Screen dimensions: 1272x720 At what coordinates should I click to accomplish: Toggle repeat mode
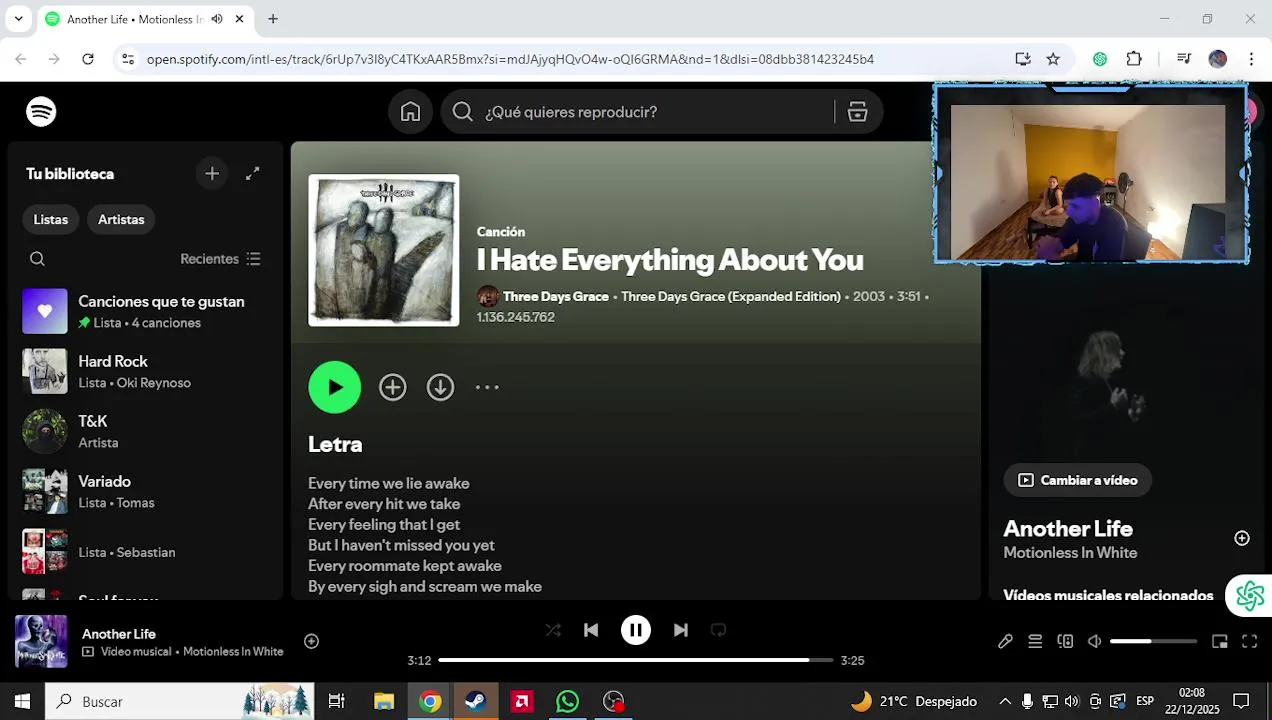tap(718, 630)
